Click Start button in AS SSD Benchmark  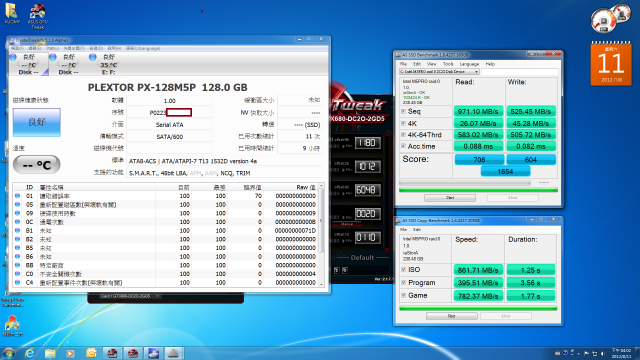(450, 198)
